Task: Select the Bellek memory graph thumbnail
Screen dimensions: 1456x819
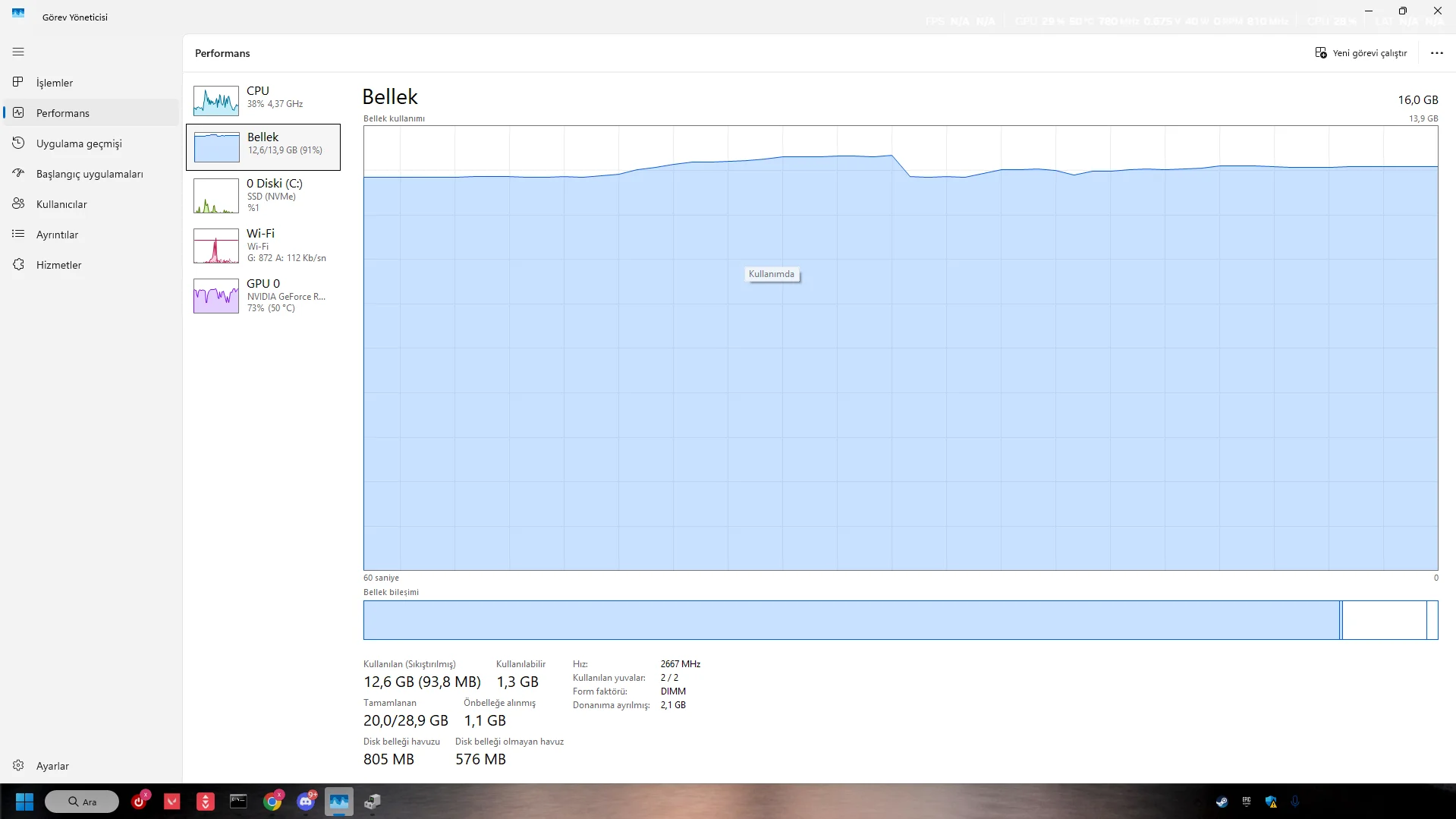Action: [x=217, y=147]
